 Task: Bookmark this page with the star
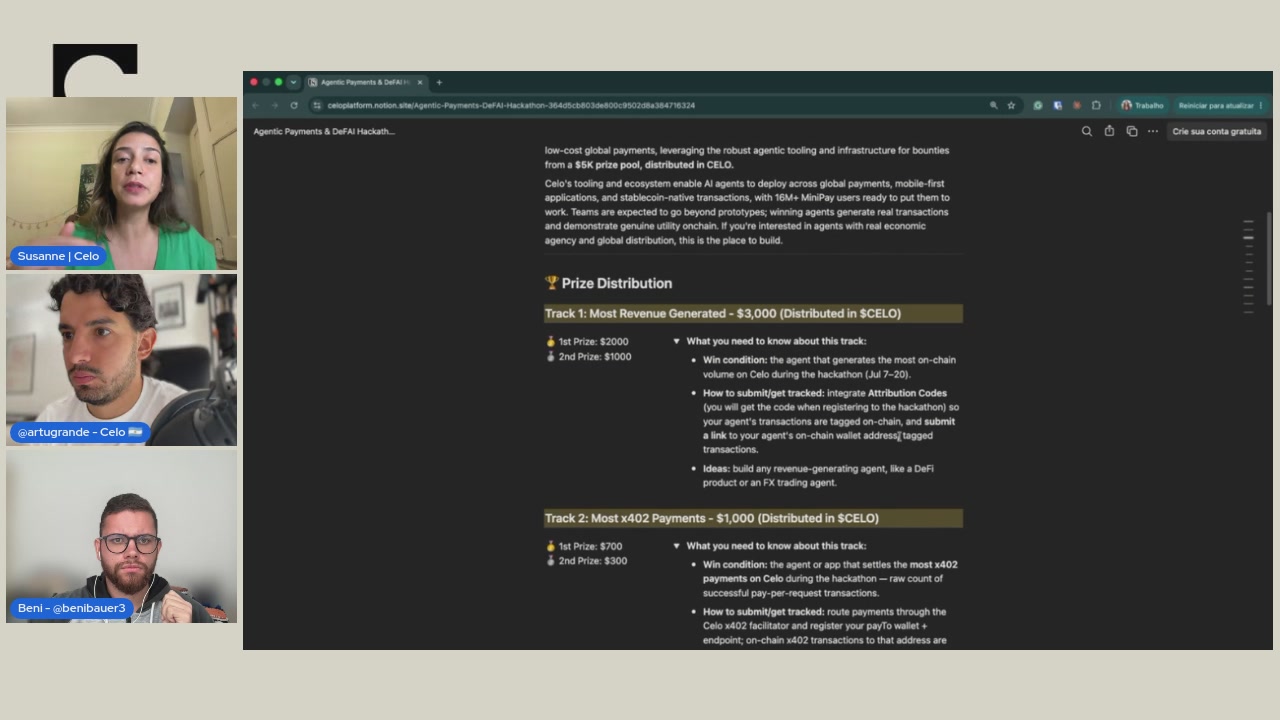(1011, 105)
